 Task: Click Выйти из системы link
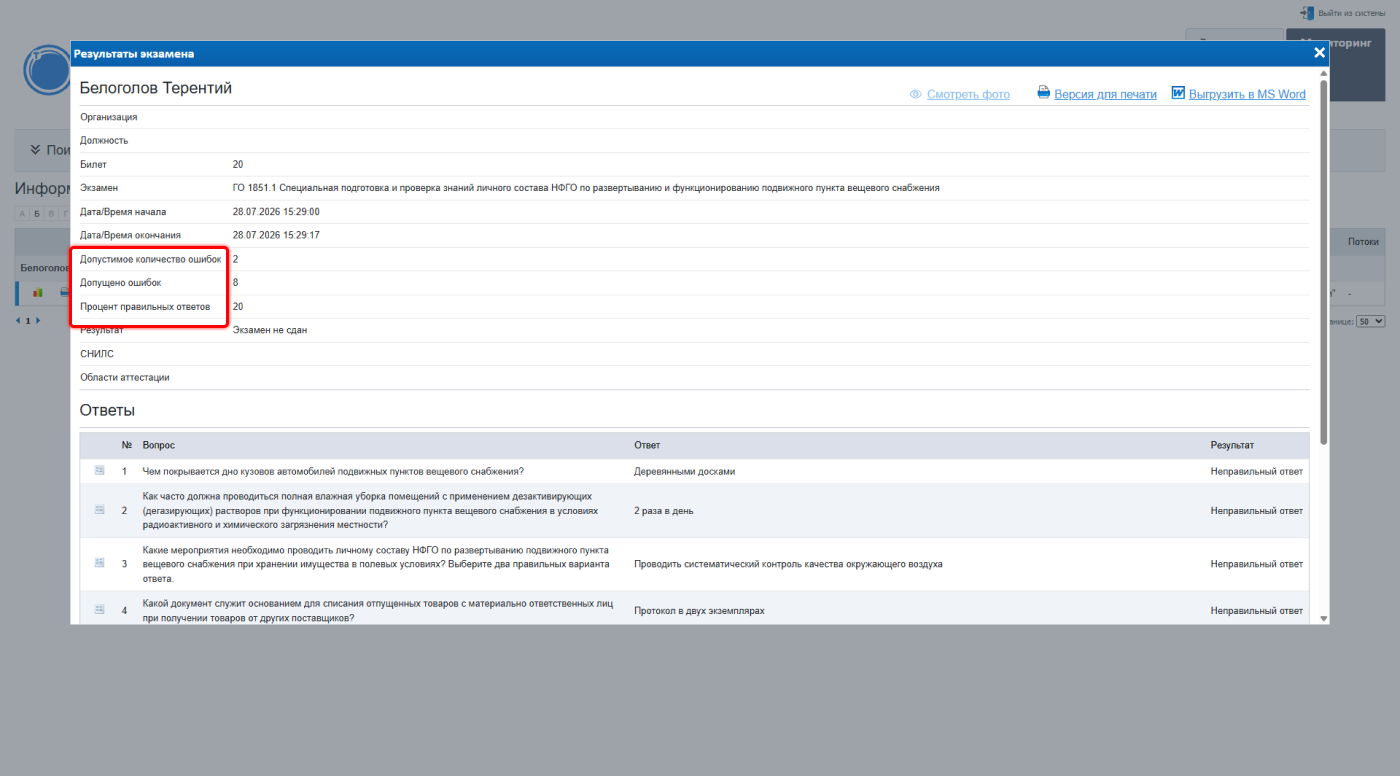coord(1351,13)
